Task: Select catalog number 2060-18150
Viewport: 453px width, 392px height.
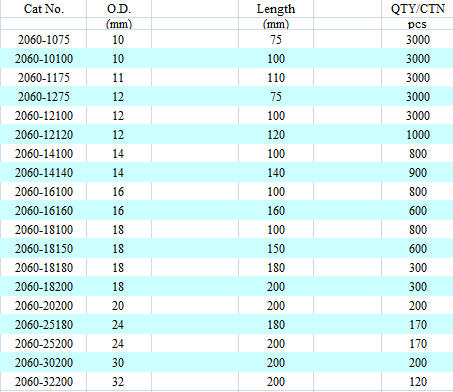Action: pyautogui.click(x=44, y=249)
